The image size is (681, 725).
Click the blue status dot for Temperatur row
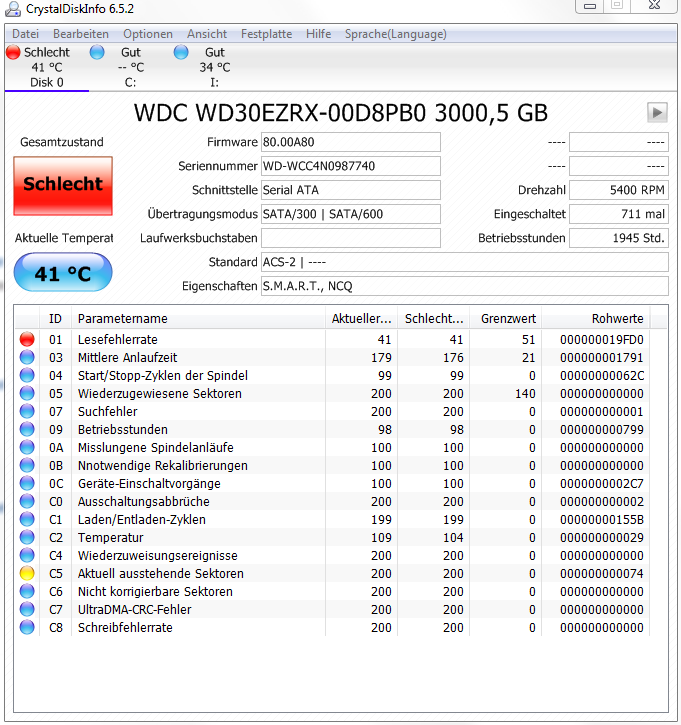[x=27, y=537]
